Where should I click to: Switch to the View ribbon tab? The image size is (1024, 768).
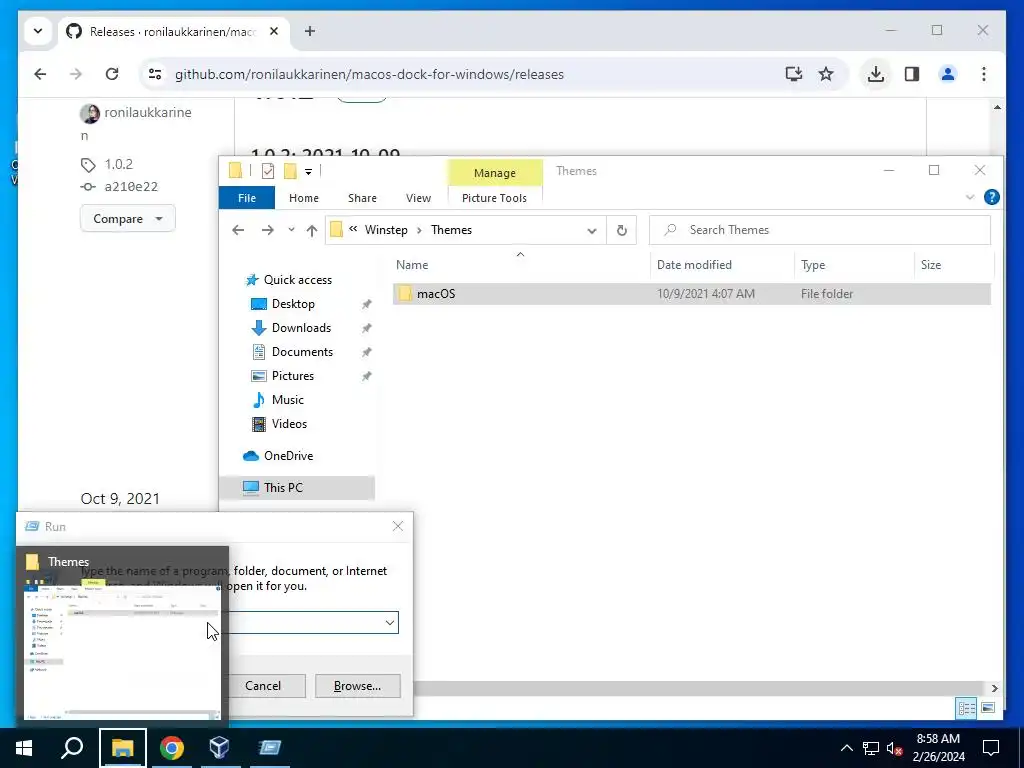pos(418,198)
